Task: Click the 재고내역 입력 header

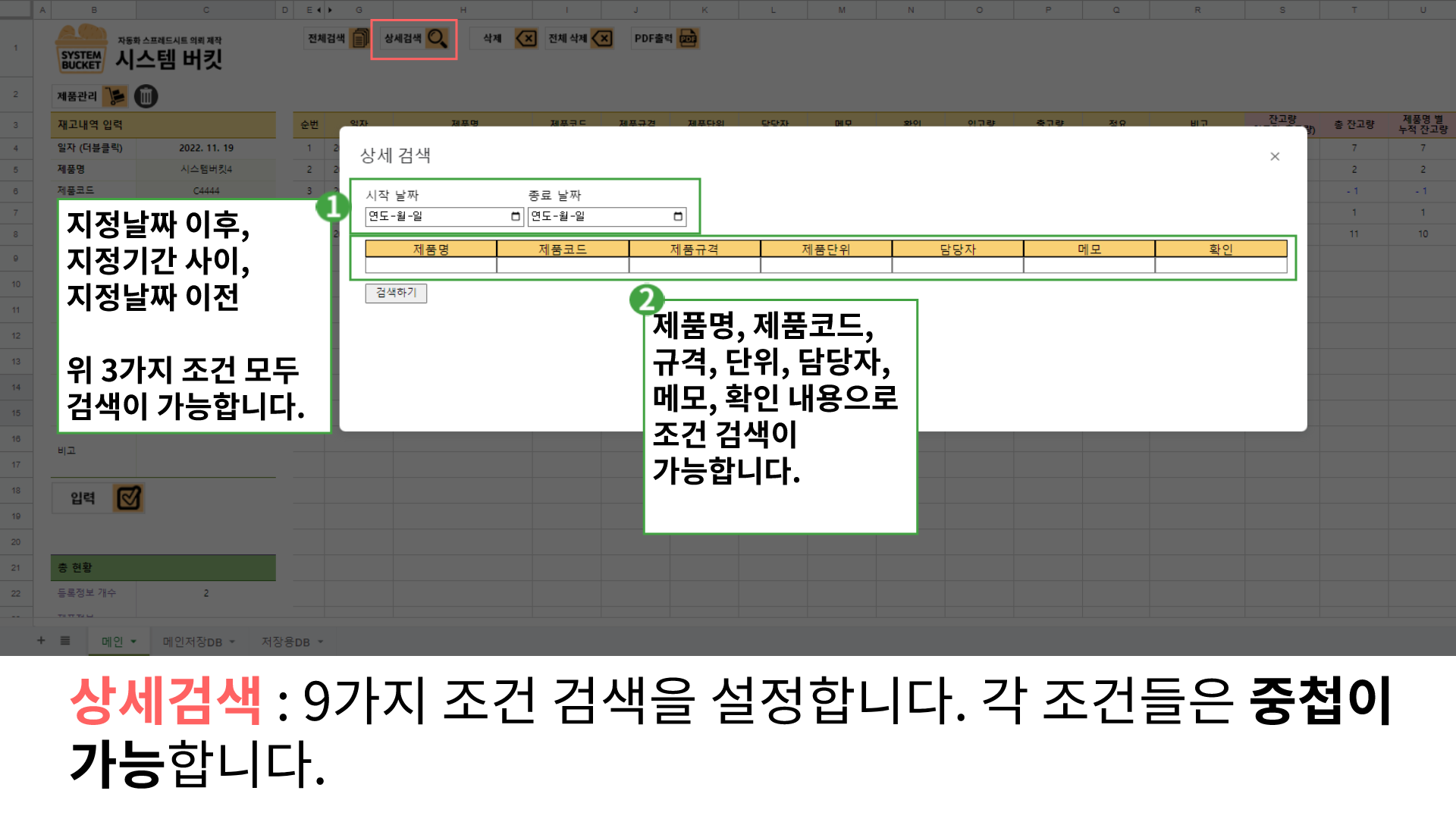Action: pyautogui.click(x=163, y=124)
